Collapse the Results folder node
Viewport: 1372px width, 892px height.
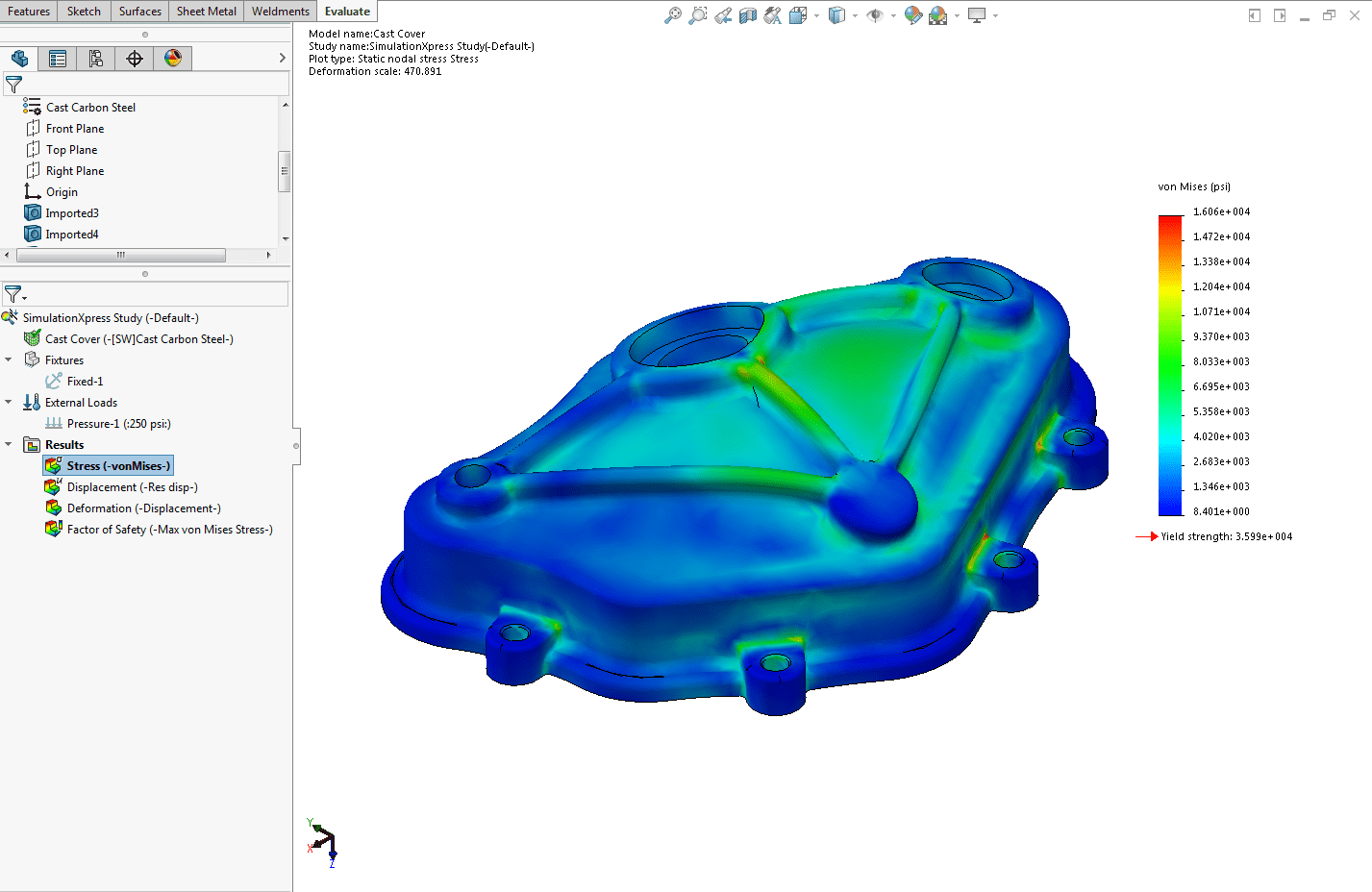[x=9, y=445]
